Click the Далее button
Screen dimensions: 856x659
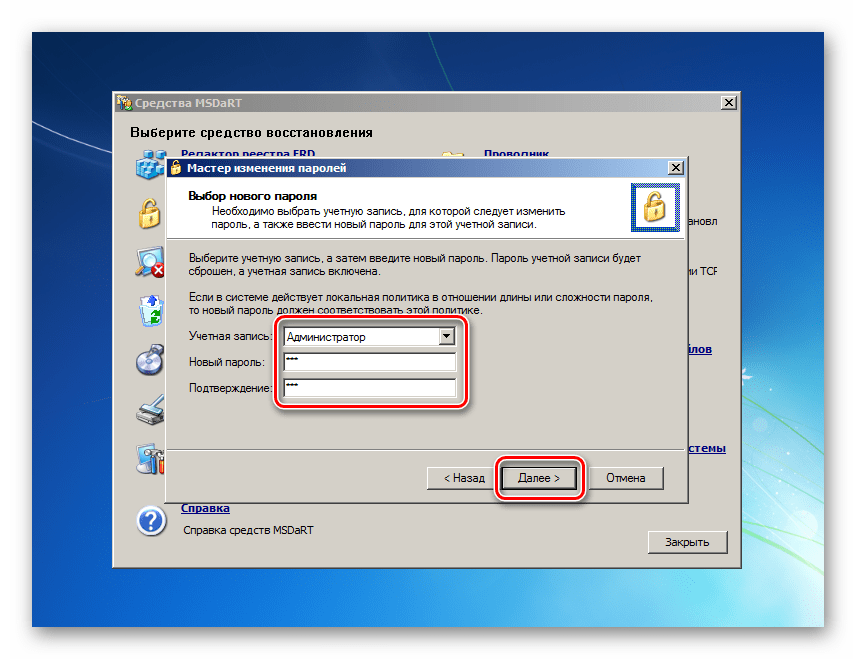click(x=538, y=478)
